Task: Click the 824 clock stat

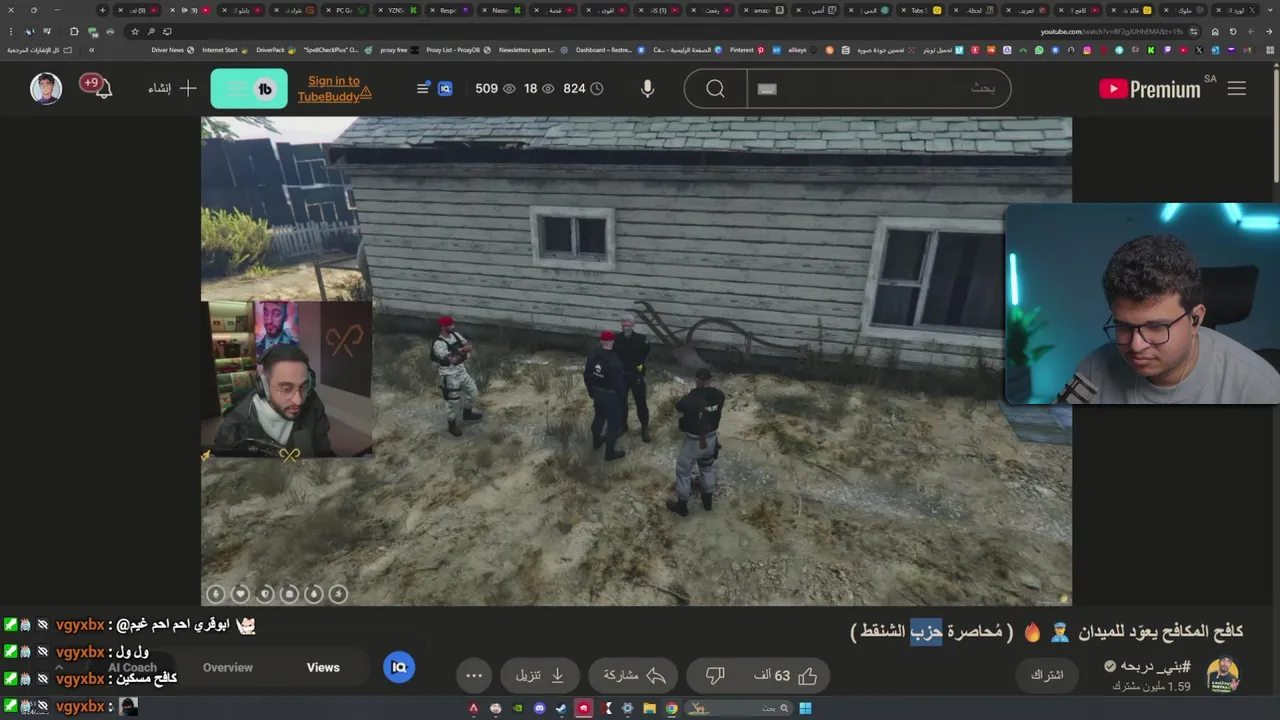Action: 582,88
